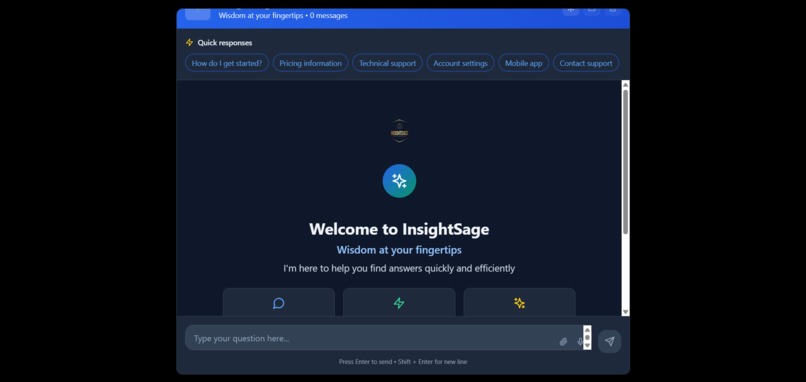806x382 pixels.
Task: Start voice input with the microphone icon
Action: click(580, 341)
